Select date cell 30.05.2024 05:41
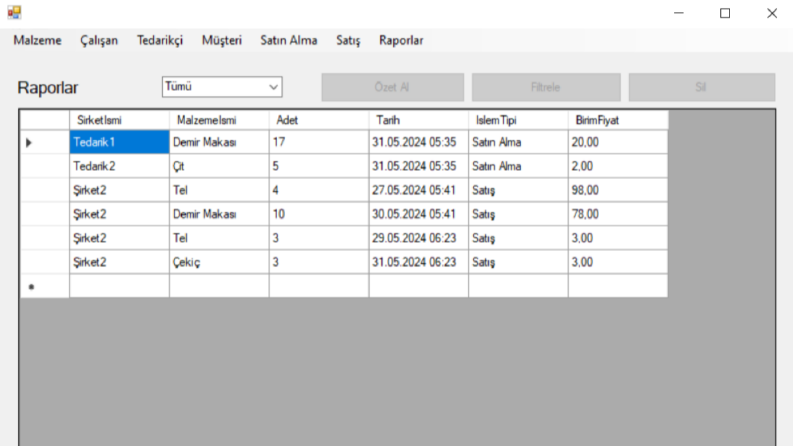This screenshot has width=793, height=446. (418, 214)
